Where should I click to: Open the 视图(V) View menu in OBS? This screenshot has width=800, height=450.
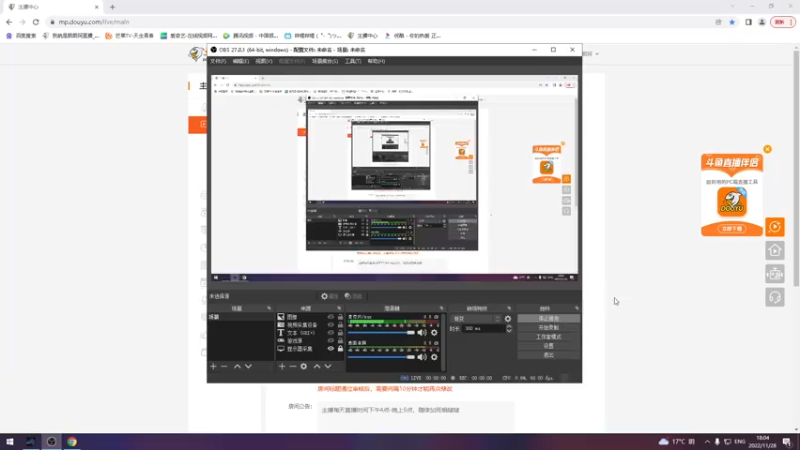(264, 61)
